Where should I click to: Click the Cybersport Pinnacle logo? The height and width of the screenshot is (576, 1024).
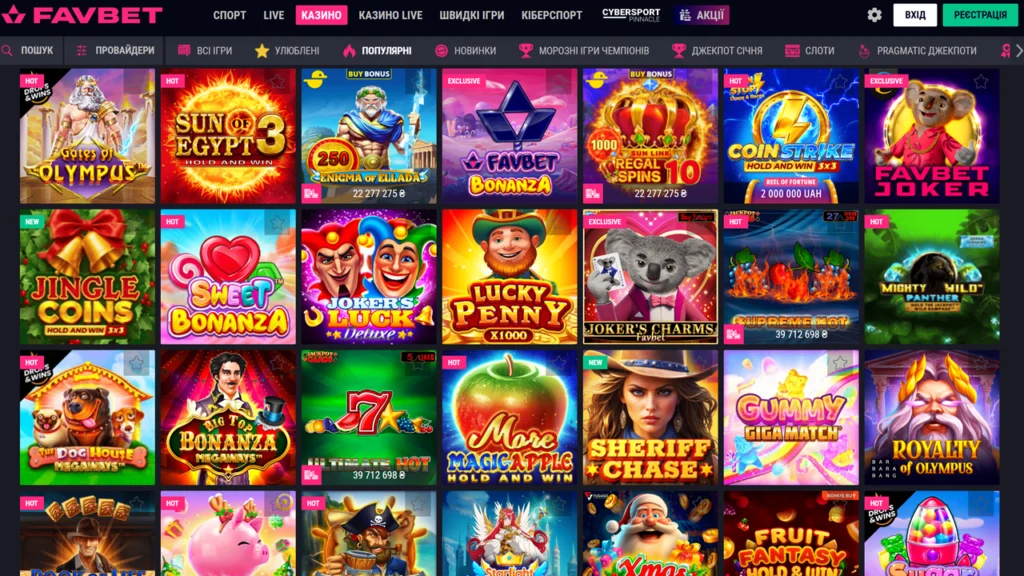point(631,15)
